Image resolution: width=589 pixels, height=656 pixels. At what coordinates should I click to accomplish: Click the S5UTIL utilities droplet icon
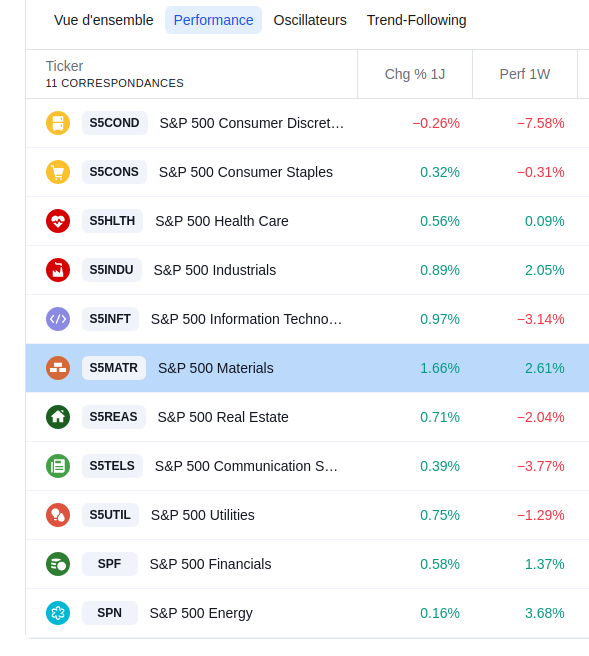click(58, 515)
